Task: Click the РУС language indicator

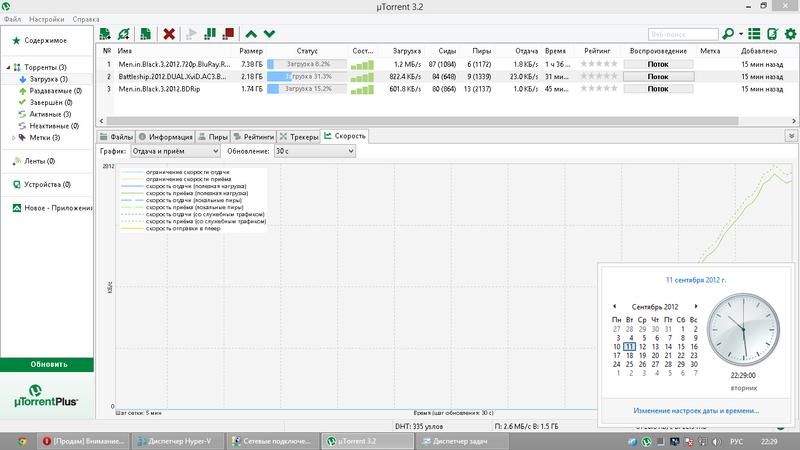Action: pyautogui.click(x=736, y=441)
